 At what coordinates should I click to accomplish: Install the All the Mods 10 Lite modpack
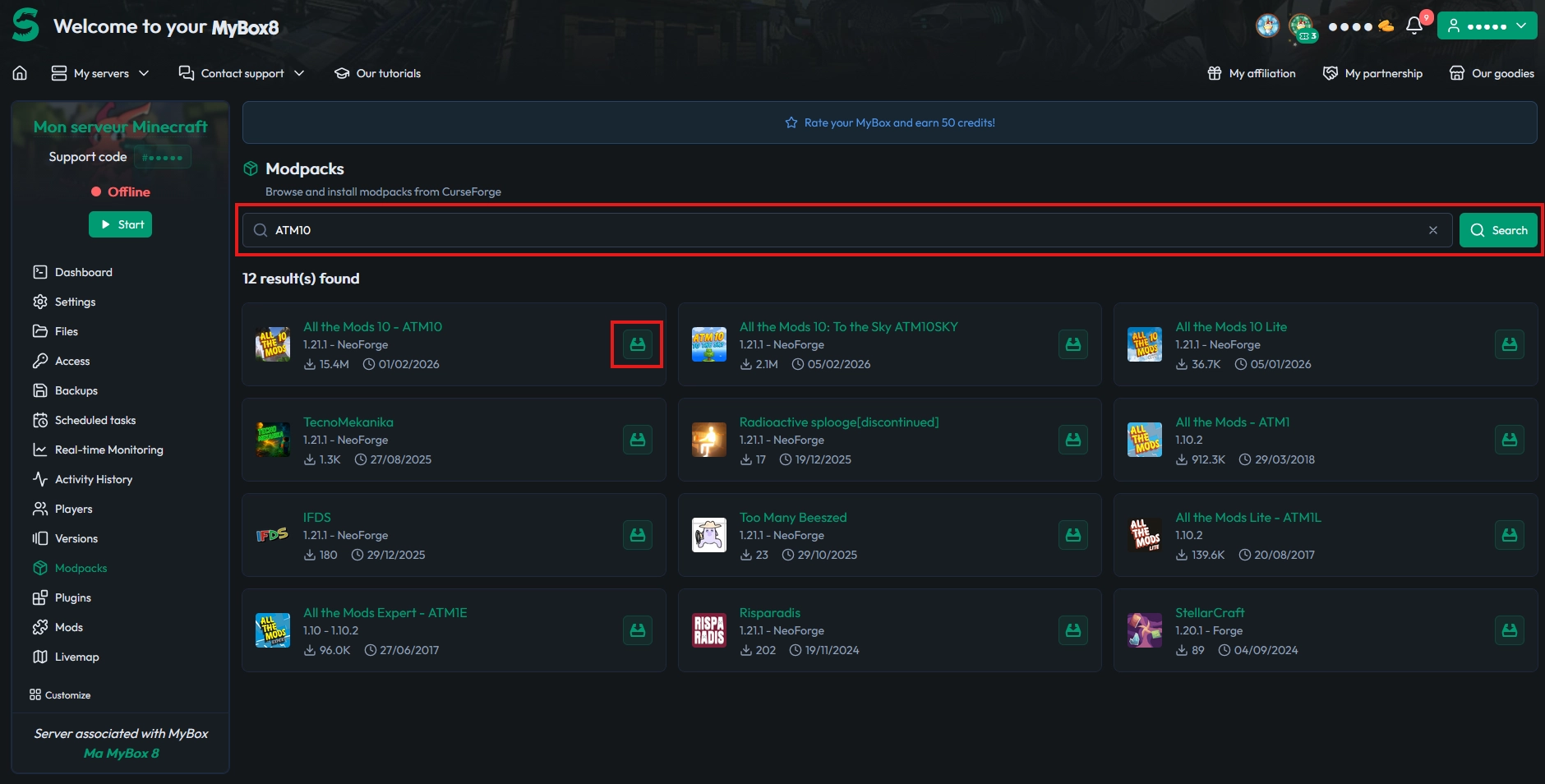(x=1509, y=344)
